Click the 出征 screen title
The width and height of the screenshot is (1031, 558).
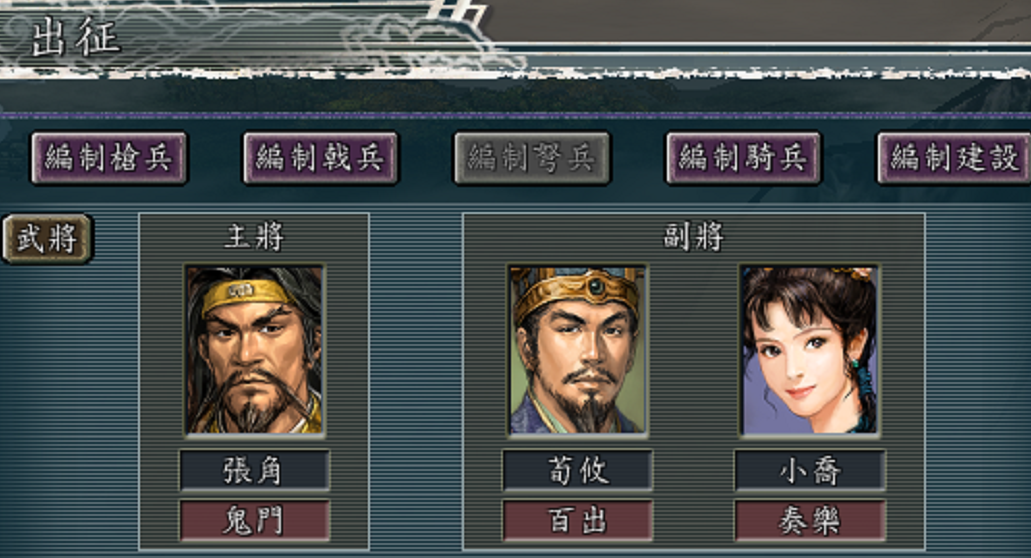tap(76, 37)
